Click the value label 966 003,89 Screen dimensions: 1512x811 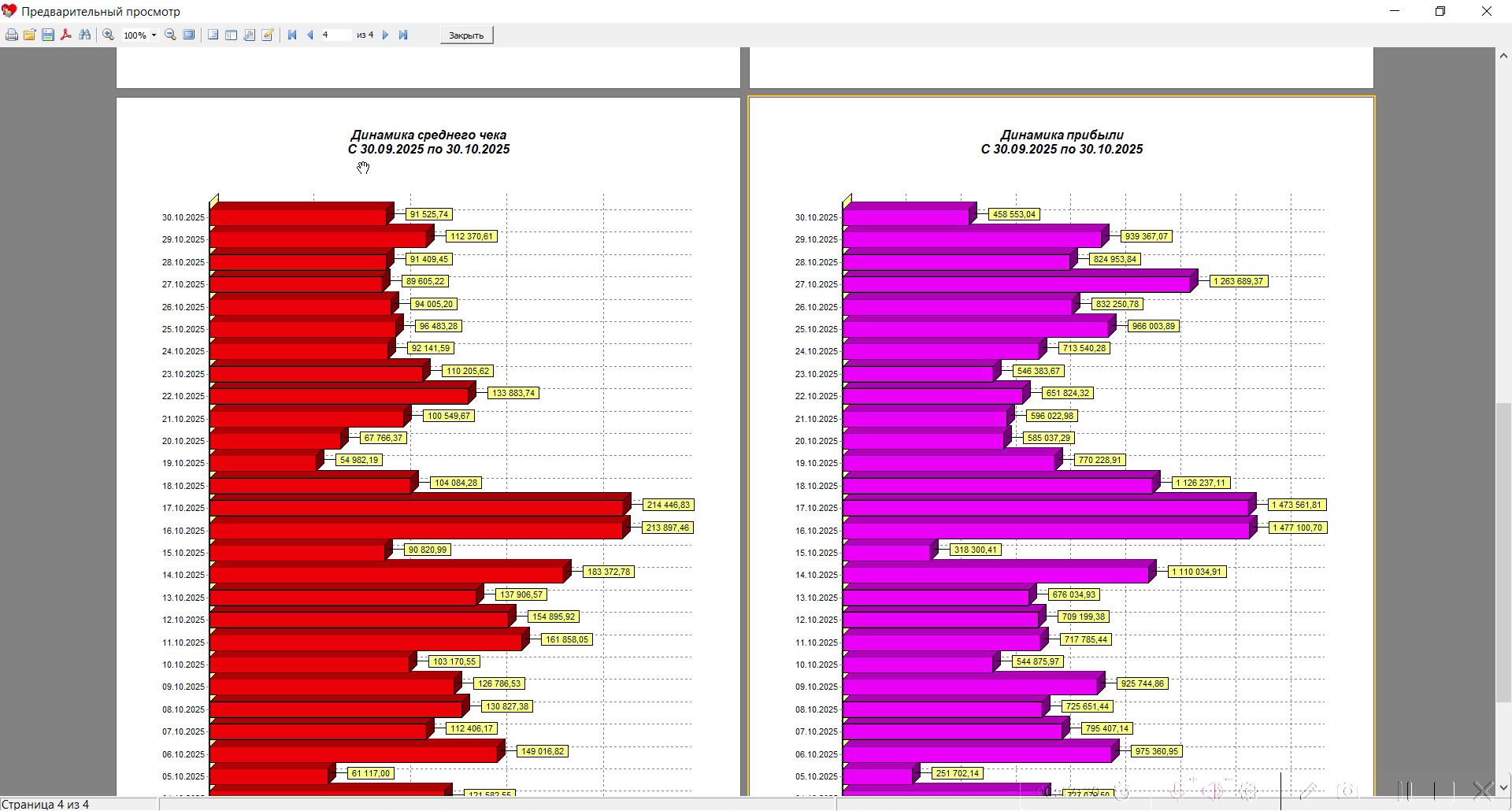[1154, 327]
